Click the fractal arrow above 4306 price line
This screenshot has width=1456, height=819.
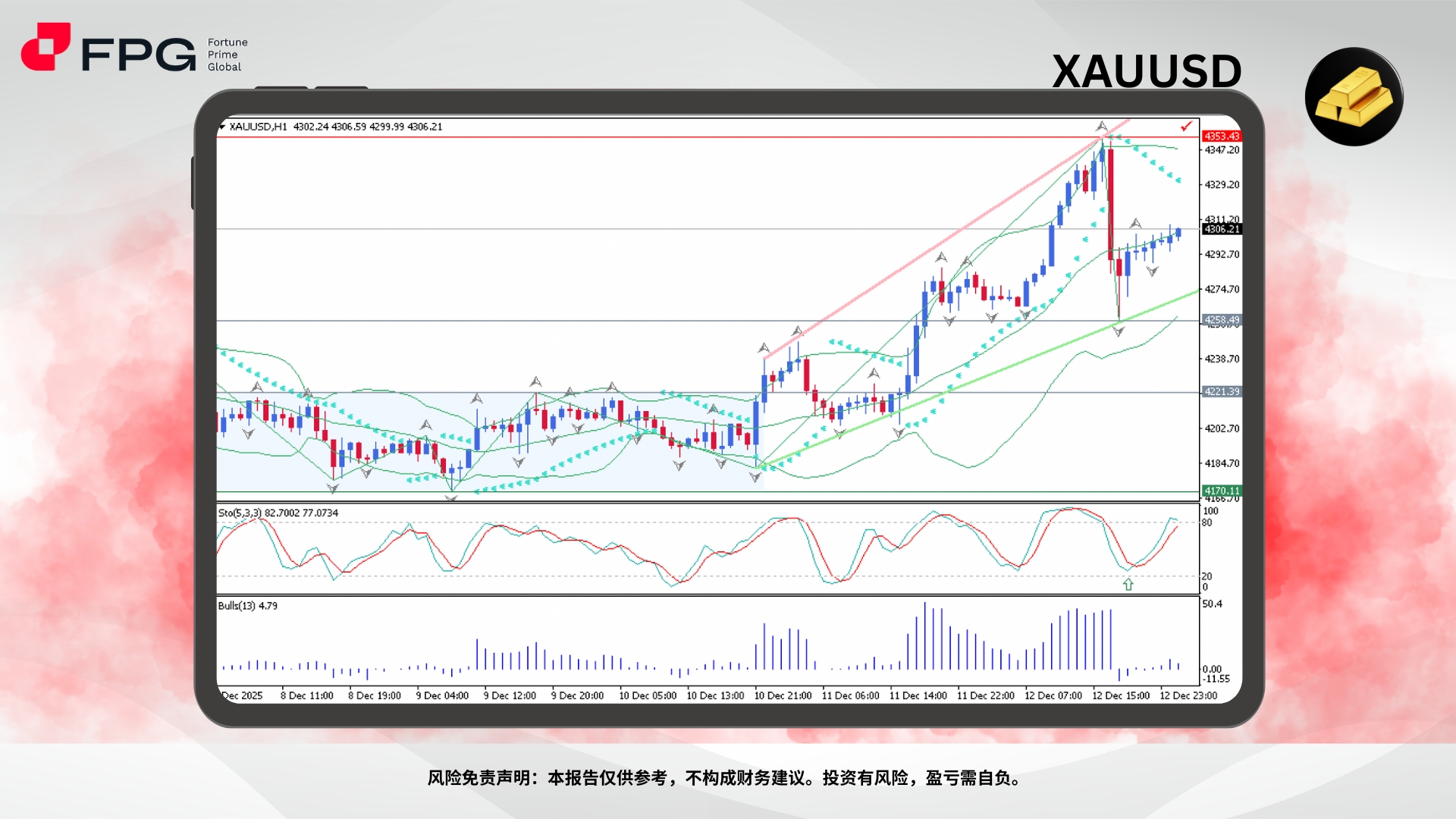coord(1135,223)
